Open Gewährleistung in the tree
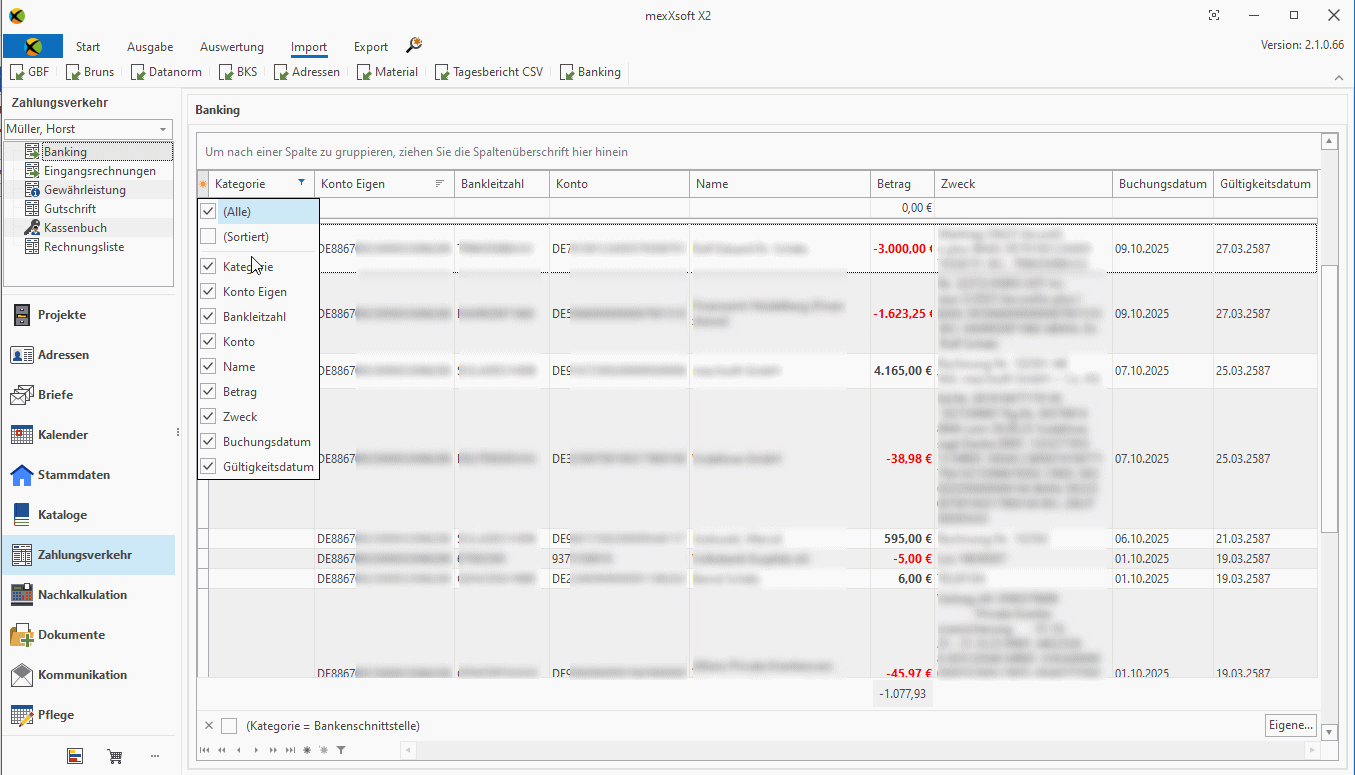 click(85, 190)
